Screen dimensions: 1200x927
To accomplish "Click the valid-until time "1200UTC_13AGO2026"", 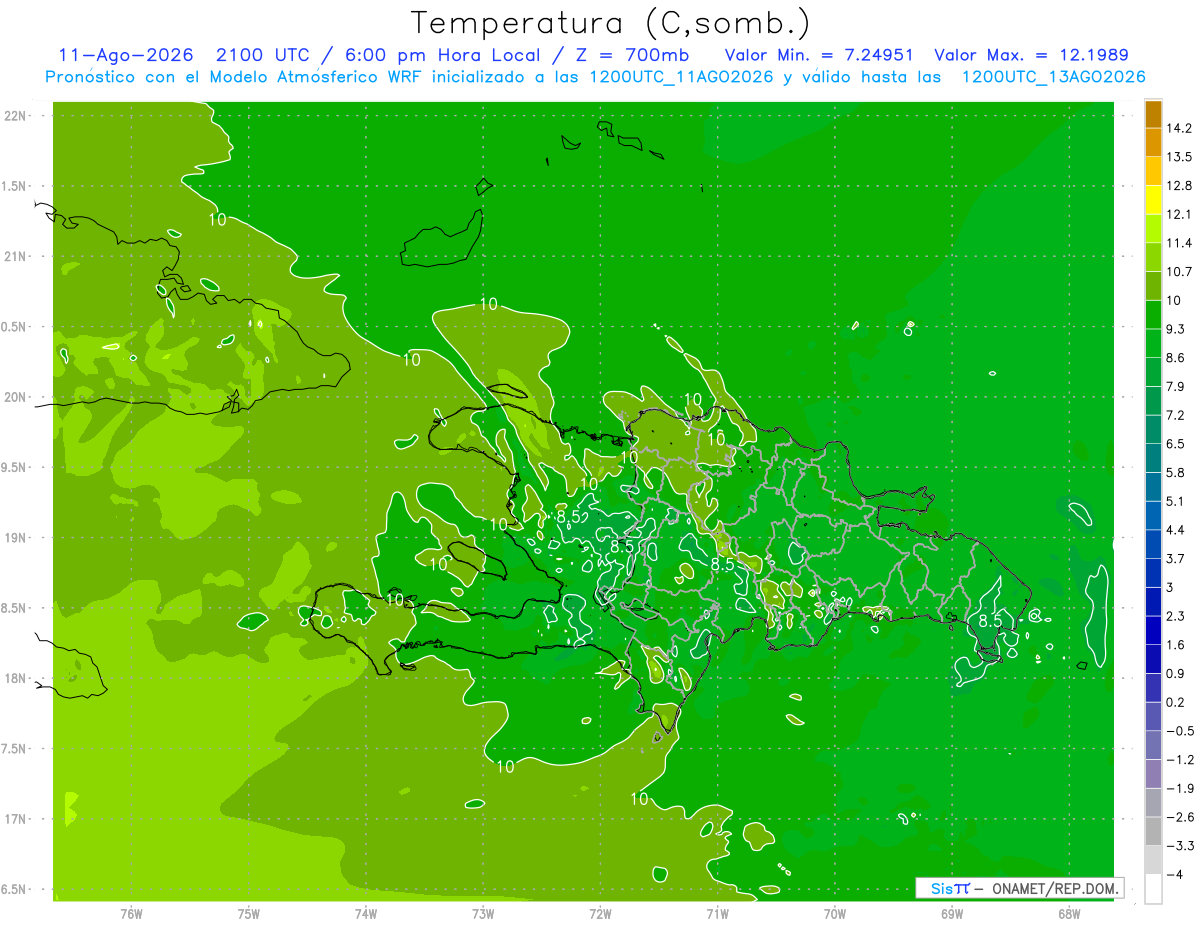I will tap(1053, 77).
